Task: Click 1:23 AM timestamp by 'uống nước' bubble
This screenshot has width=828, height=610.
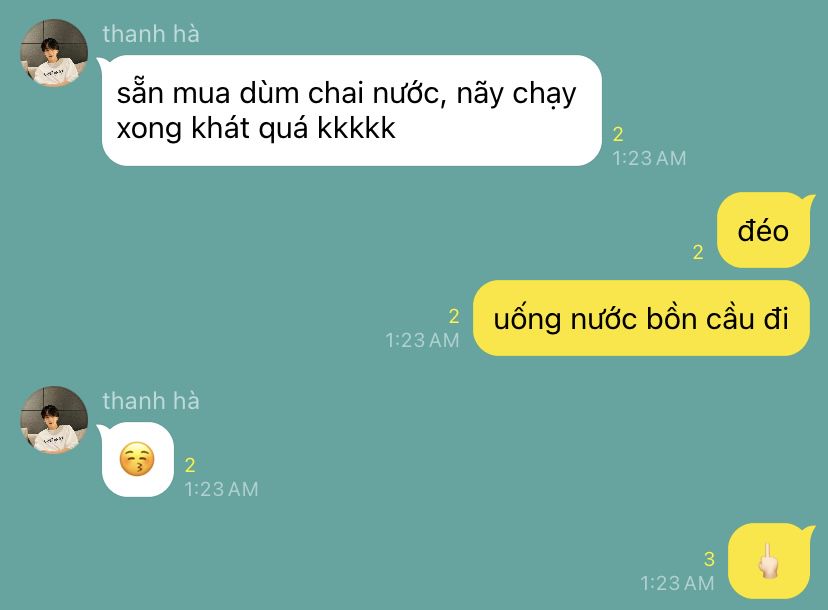Action: tap(422, 340)
